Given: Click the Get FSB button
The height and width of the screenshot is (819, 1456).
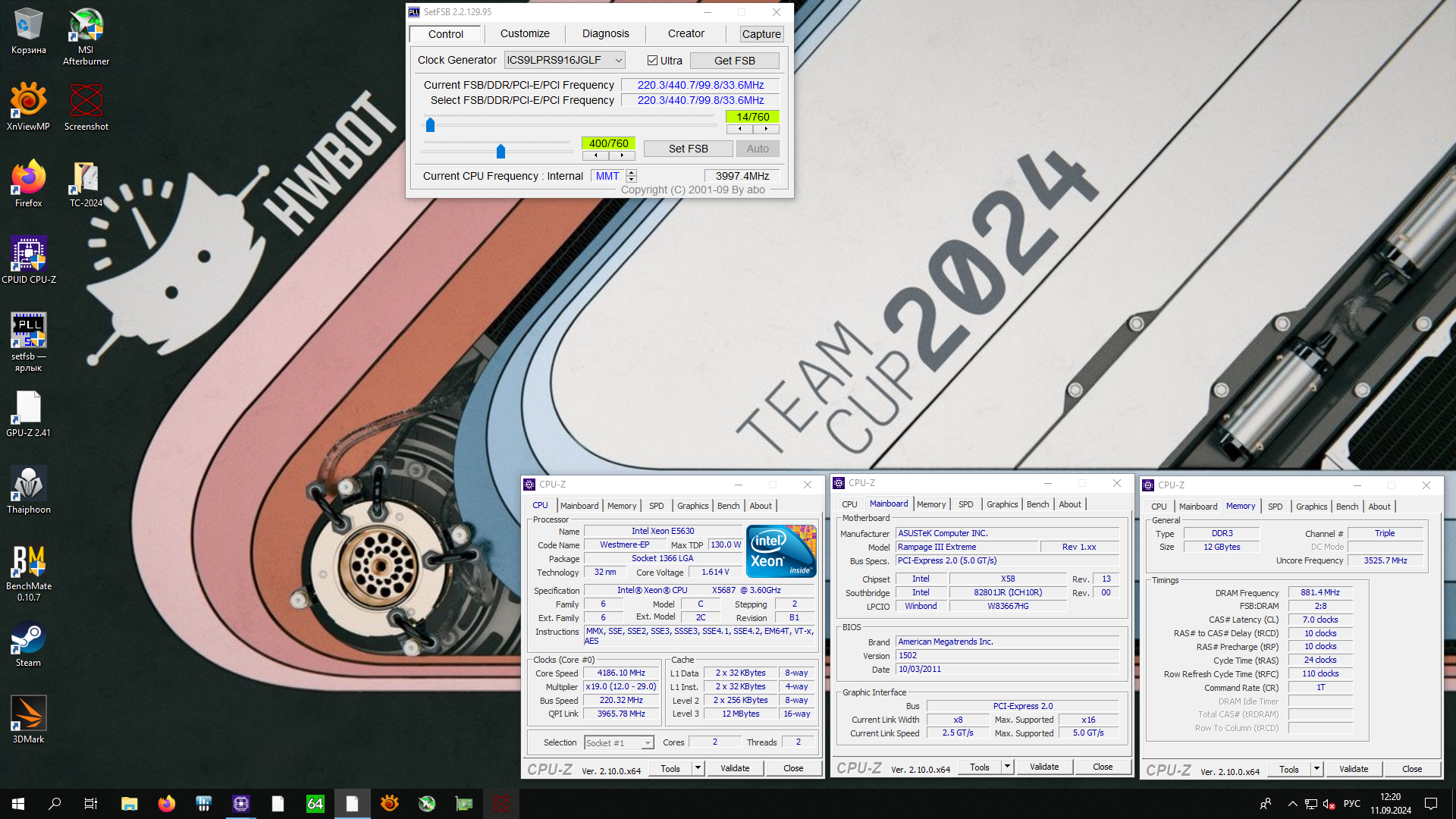Looking at the screenshot, I should [x=734, y=61].
